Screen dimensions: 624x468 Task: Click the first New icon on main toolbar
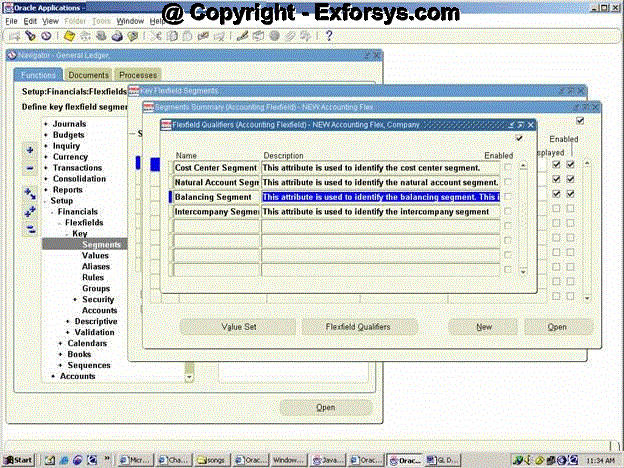(13, 36)
